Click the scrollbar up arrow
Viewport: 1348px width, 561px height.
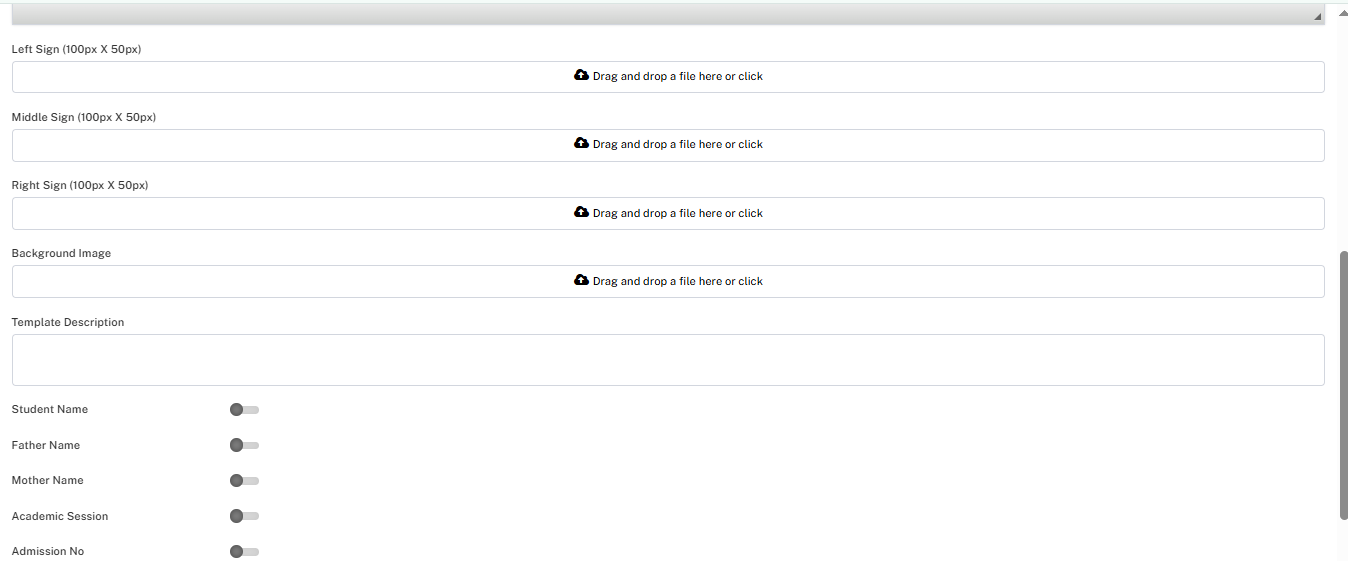(x=1343, y=12)
